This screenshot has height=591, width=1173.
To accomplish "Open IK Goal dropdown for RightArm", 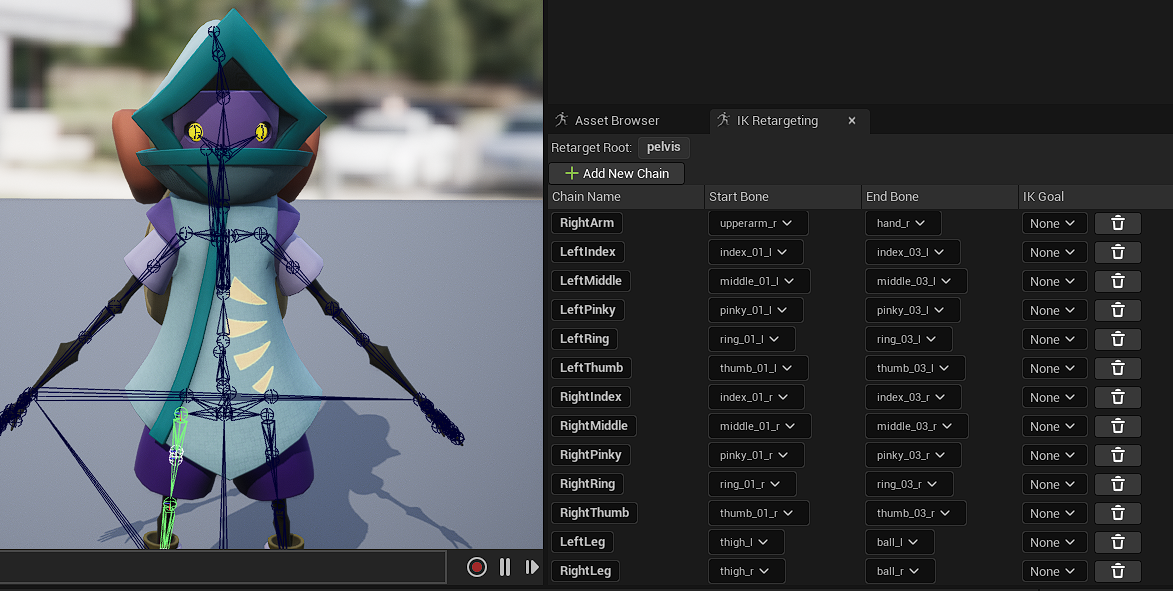I will 1054,223.
